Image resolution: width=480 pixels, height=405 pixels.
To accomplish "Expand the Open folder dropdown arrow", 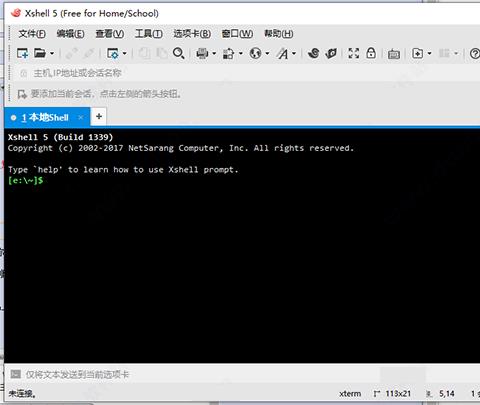I will point(52,53).
